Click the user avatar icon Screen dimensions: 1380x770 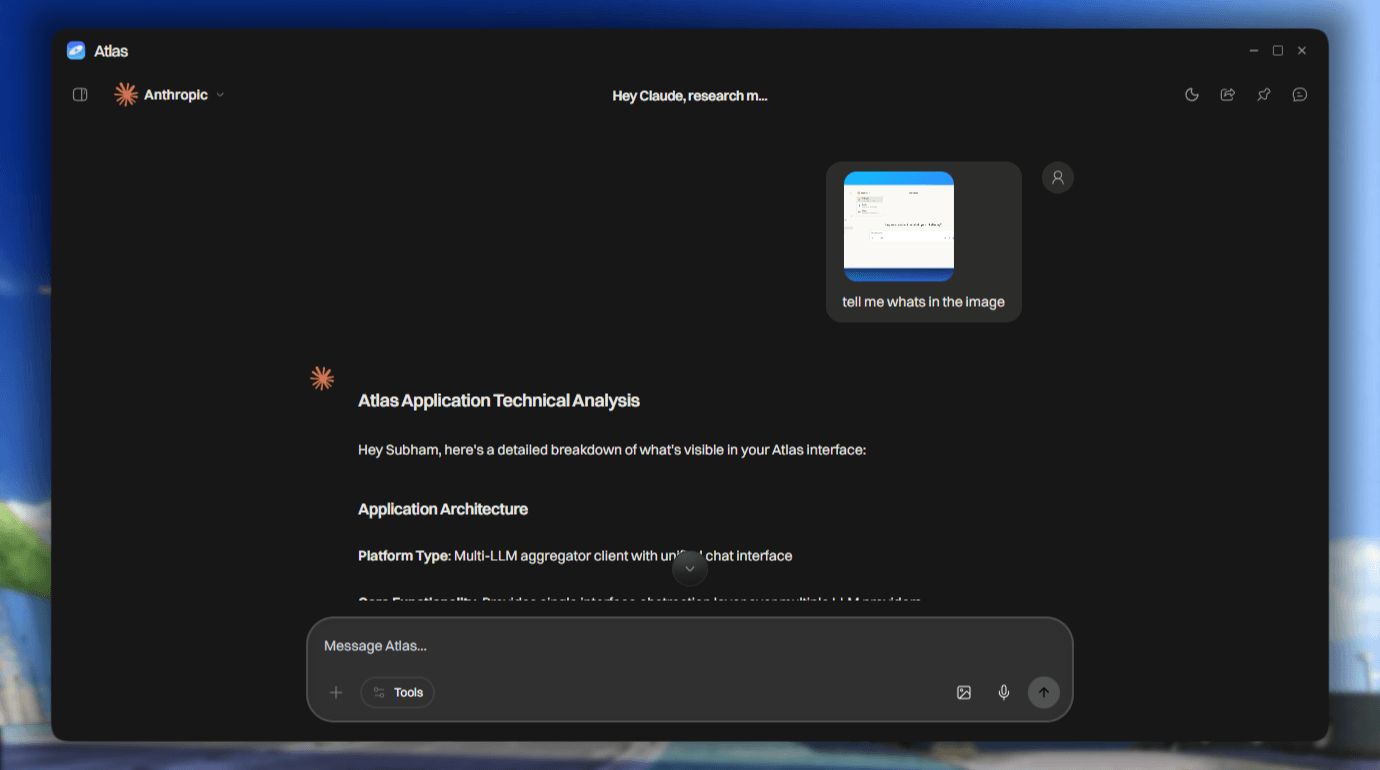[x=1058, y=177]
